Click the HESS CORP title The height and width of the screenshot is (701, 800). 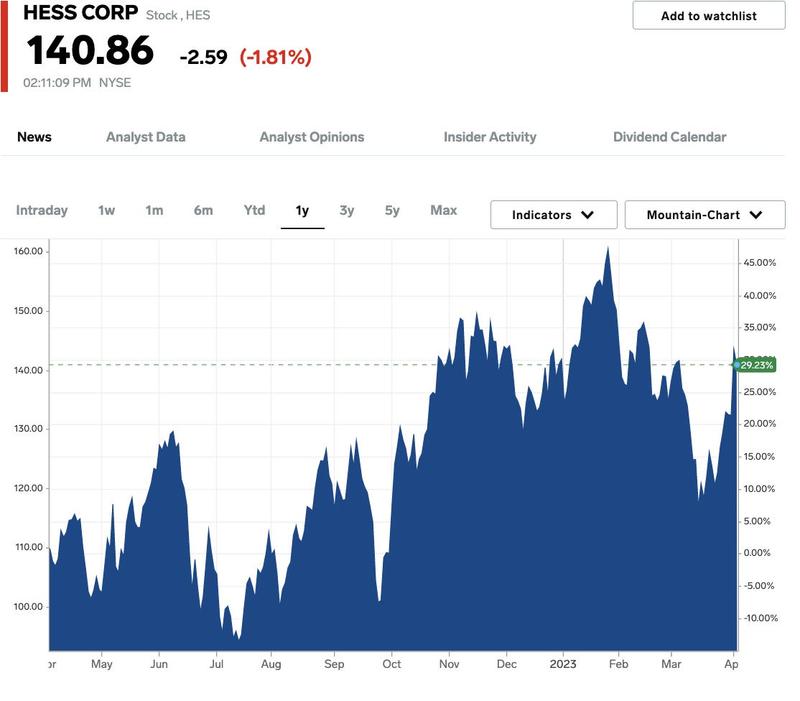tap(81, 13)
